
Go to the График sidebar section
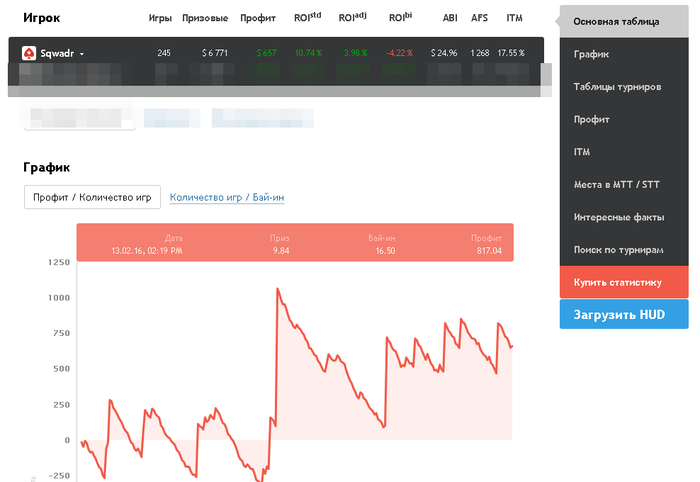click(x=624, y=54)
